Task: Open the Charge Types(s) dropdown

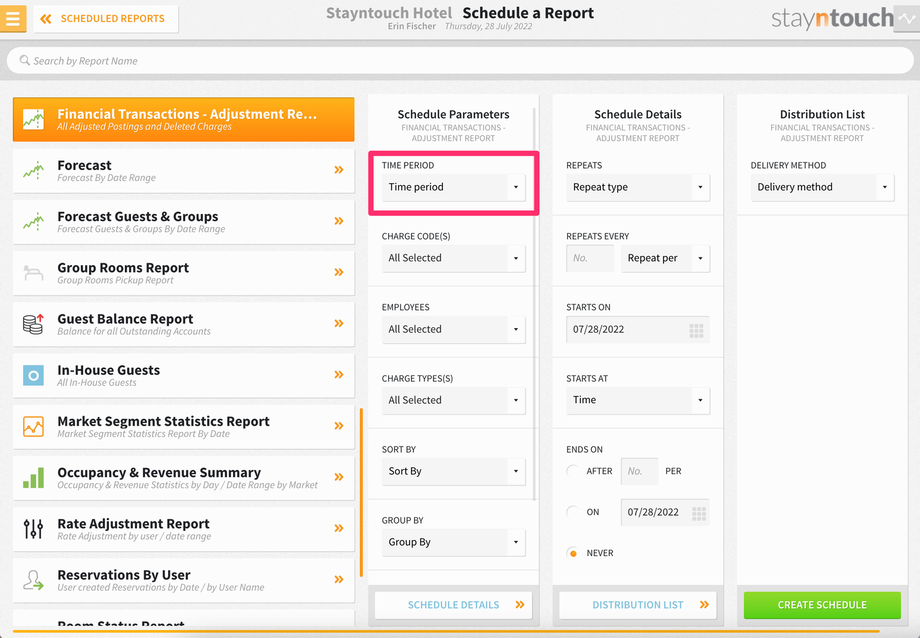Action: pos(454,400)
